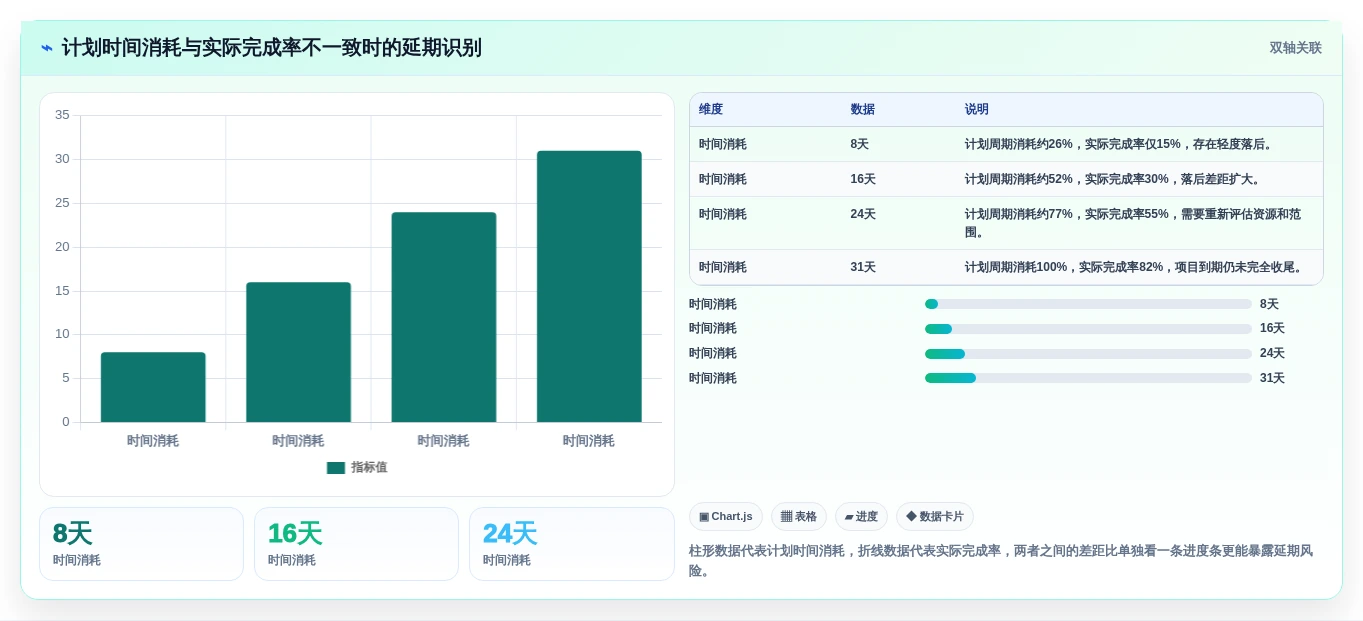The height and width of the screenshot is (621, 1363).
Task: Open the 24天 summary card
Action: (572, 544)
